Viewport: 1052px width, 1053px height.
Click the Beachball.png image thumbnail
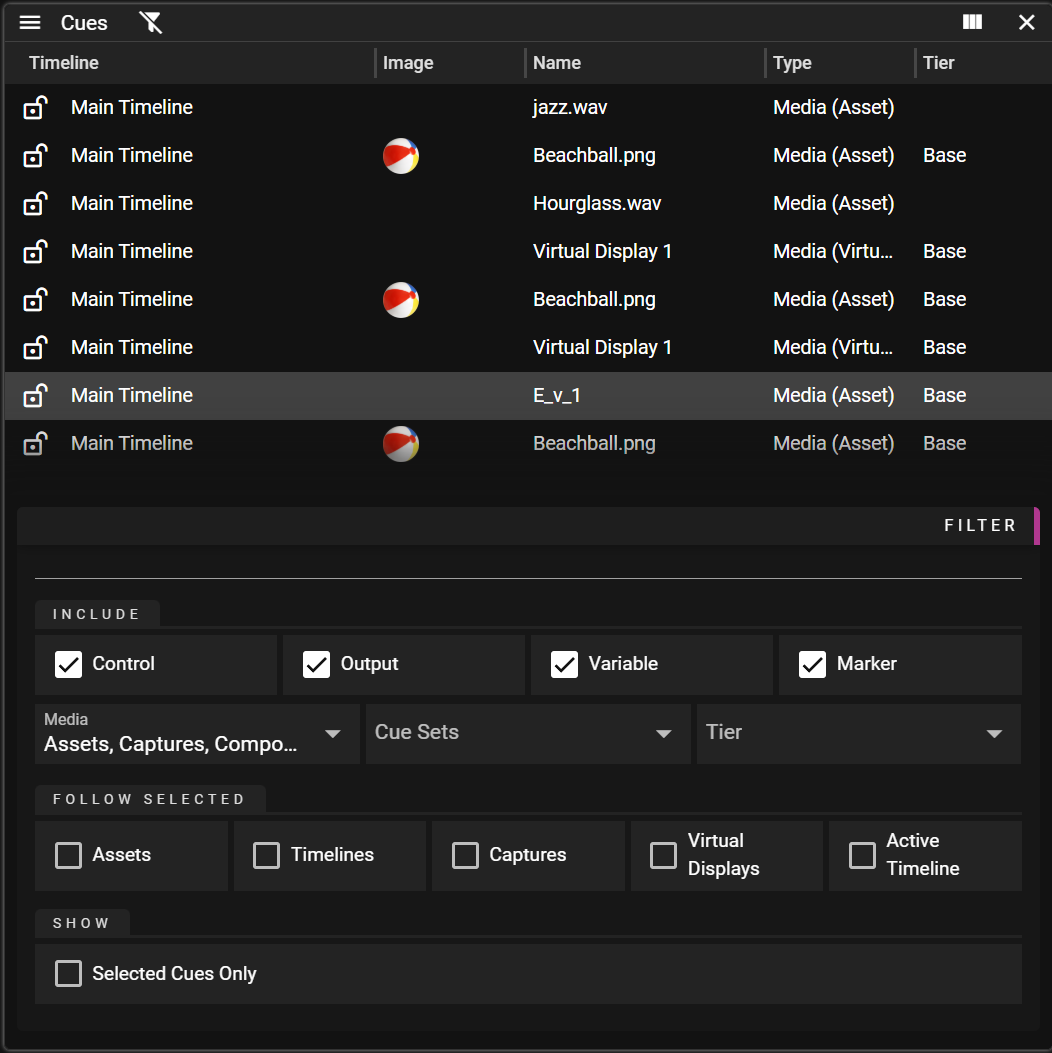click(x=400, y=155)
